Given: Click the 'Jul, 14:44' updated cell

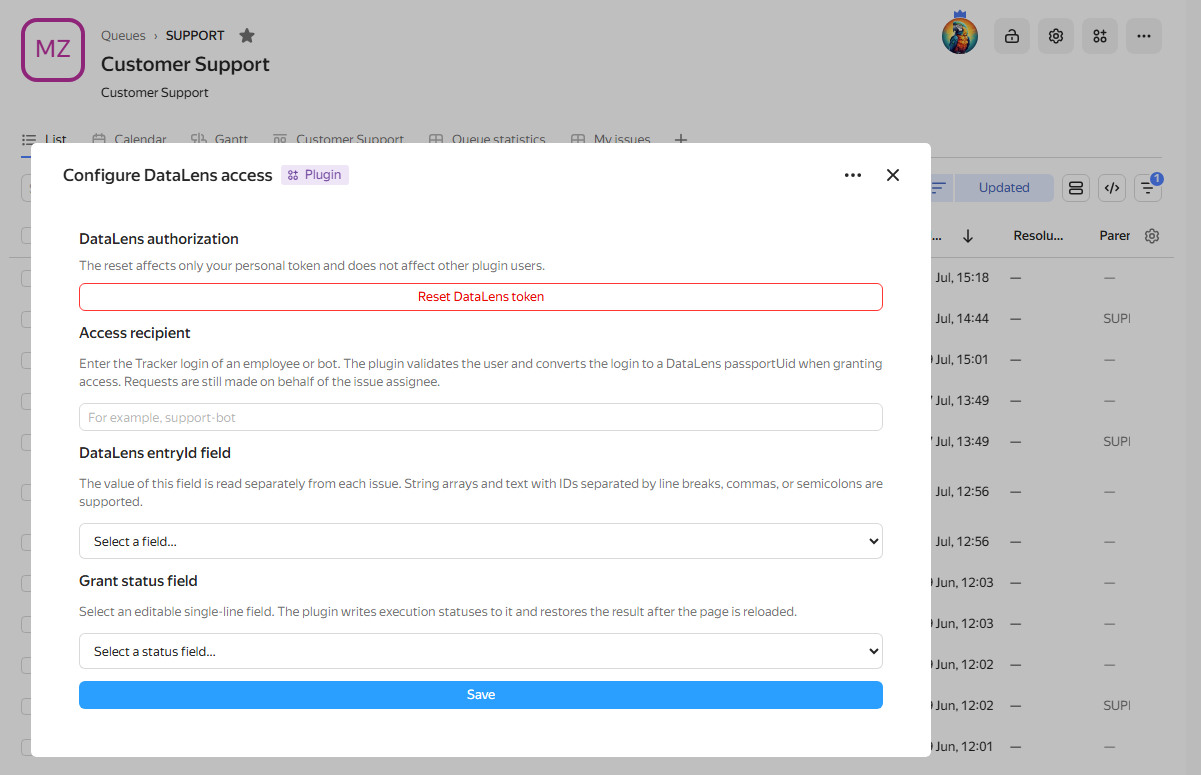Looking at the screenshot, I should point(960,318).
